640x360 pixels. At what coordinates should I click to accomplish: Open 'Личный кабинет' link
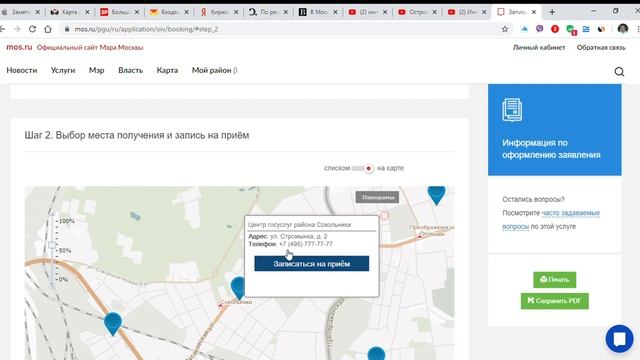[539, 47]
